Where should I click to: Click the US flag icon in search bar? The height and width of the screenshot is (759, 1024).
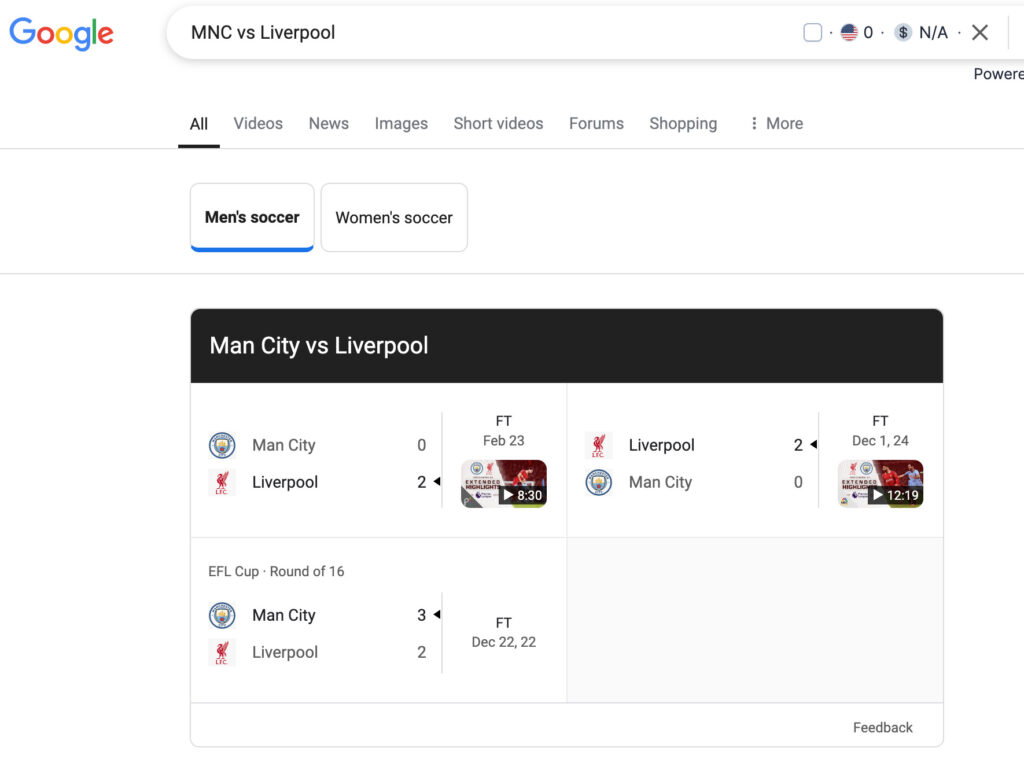(849, 33)
